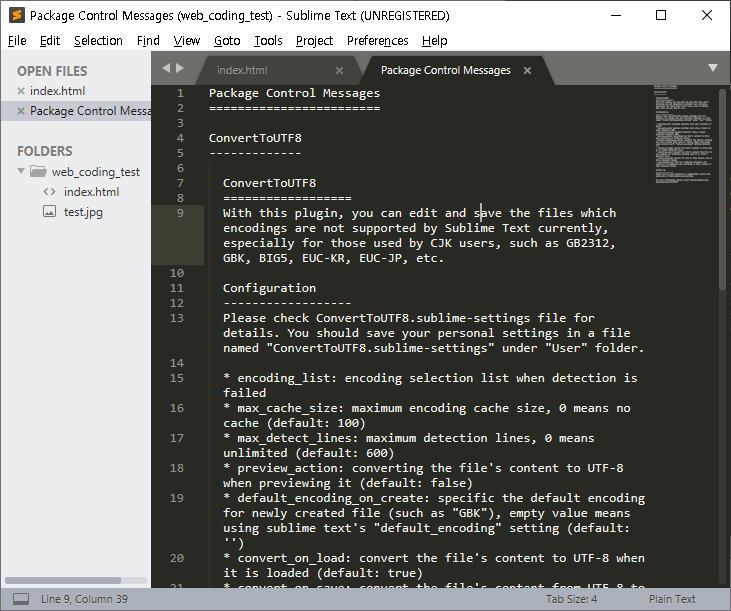Click the image icon beside test.jpg

tap(49, 212)
